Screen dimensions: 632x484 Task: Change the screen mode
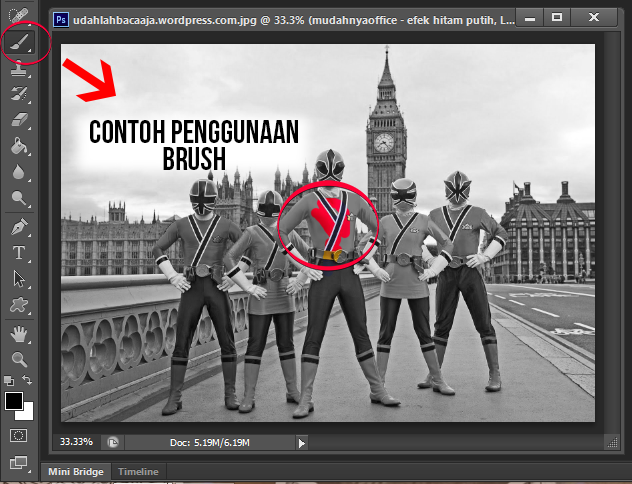coord(19,463)
